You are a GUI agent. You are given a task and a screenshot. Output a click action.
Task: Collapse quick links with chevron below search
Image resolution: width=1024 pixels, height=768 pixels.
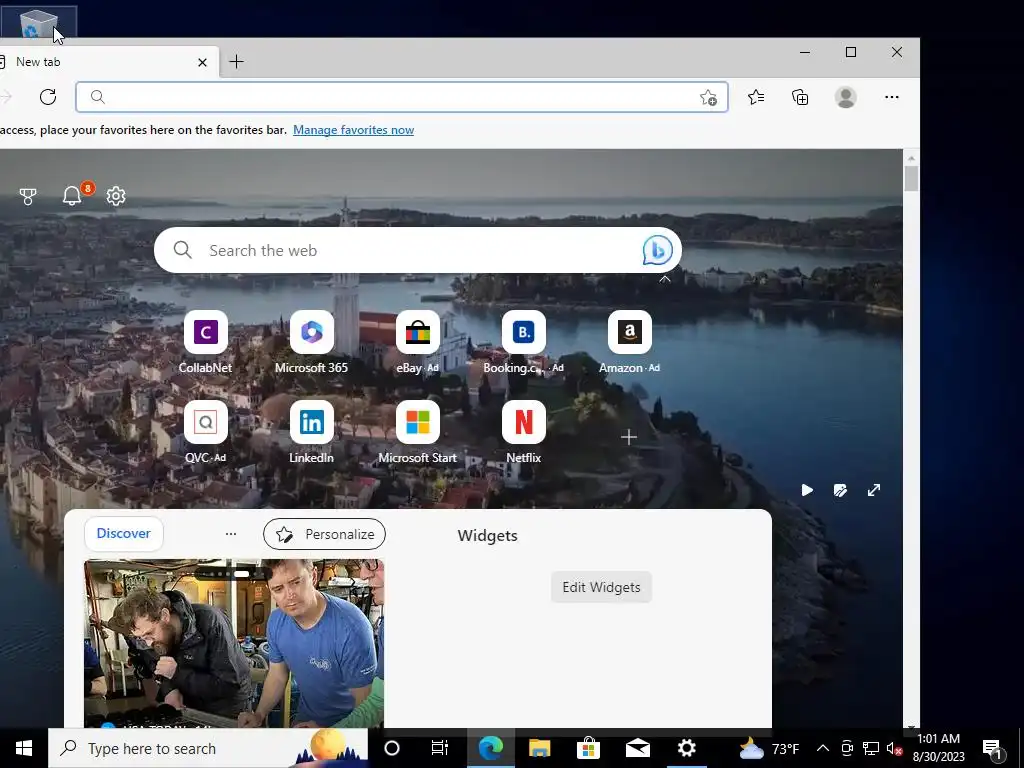[x=664, y=280]
